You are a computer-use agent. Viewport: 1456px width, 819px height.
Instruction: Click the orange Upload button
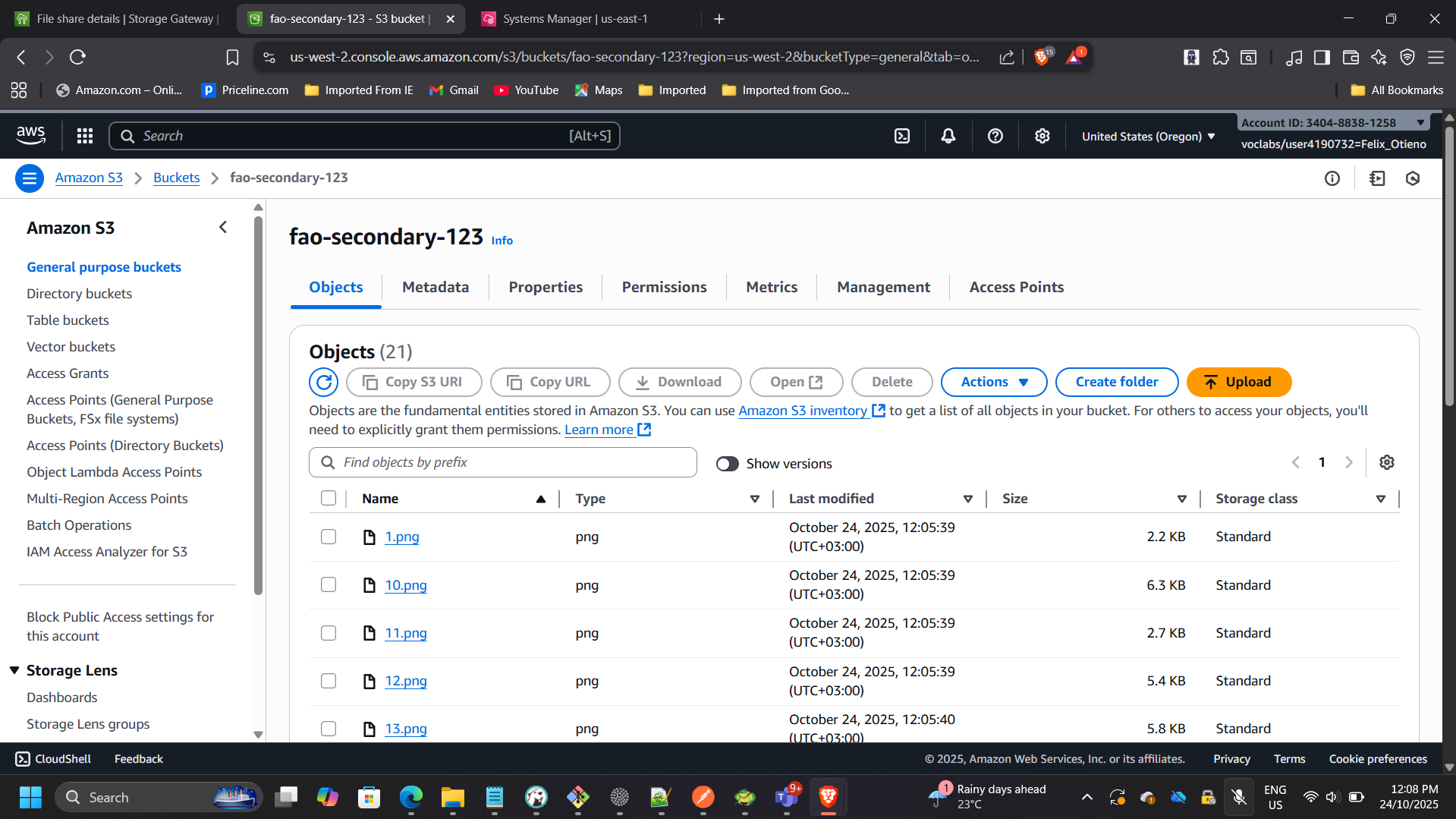click(1238, 382)
